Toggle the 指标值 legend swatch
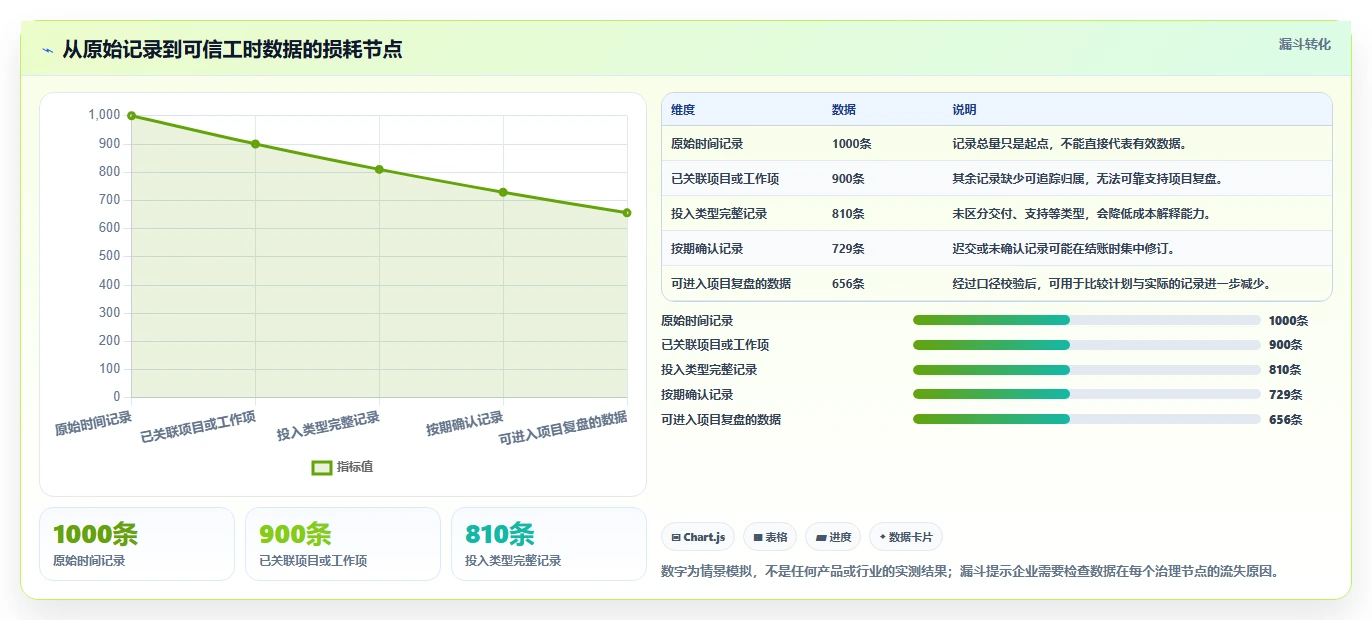 pyautogui.click(x=321, y=467)
